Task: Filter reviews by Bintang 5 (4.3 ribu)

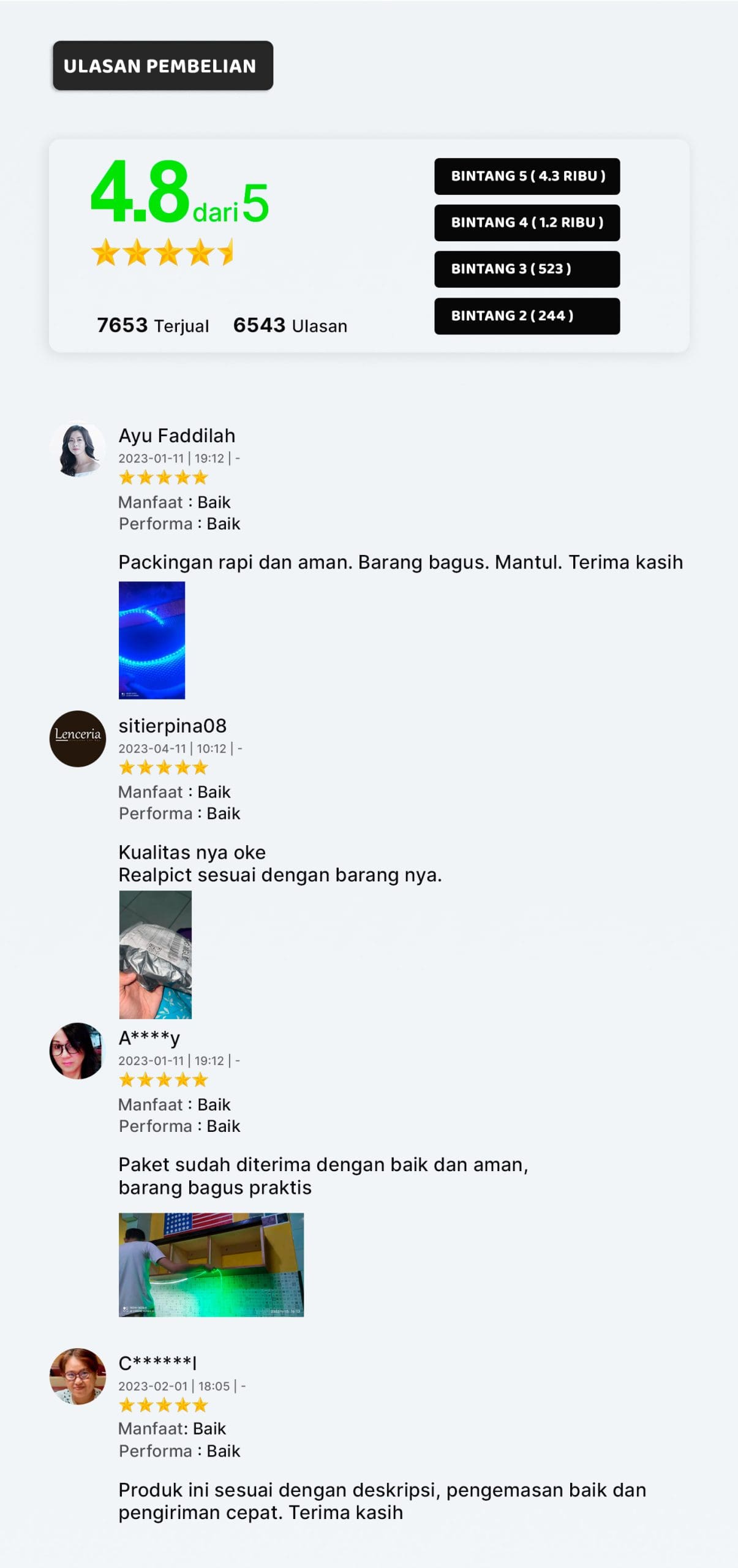Action: (x=527, y=176)
